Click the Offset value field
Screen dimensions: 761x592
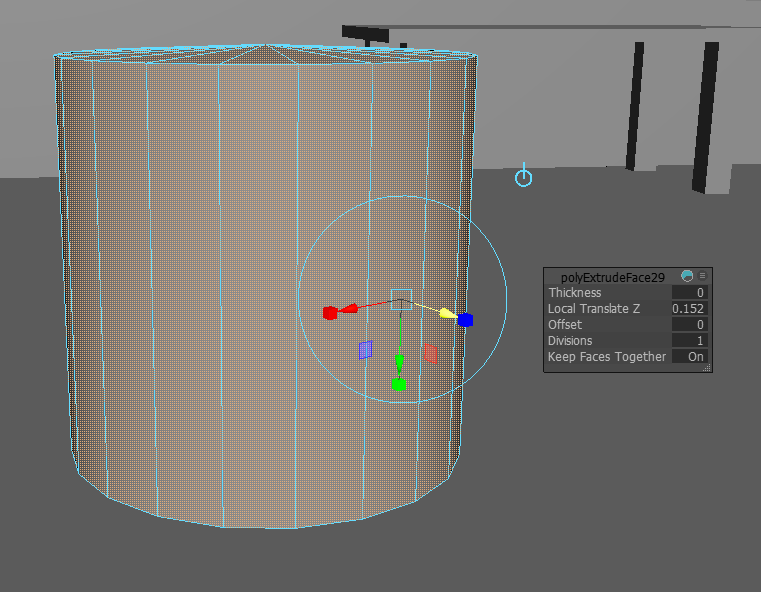tap(689, 325)
